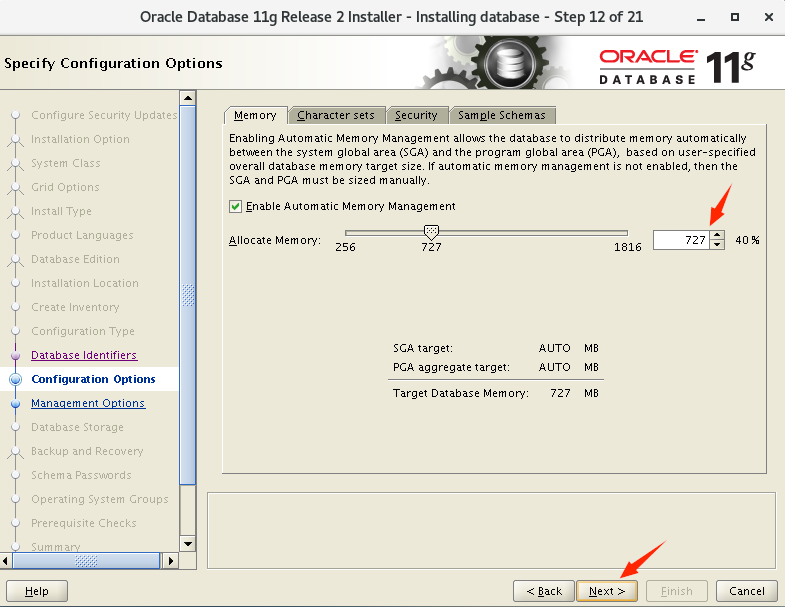Click the Configuration Options step bullet icon
The image size is (785, 607).
click(16, 379)
